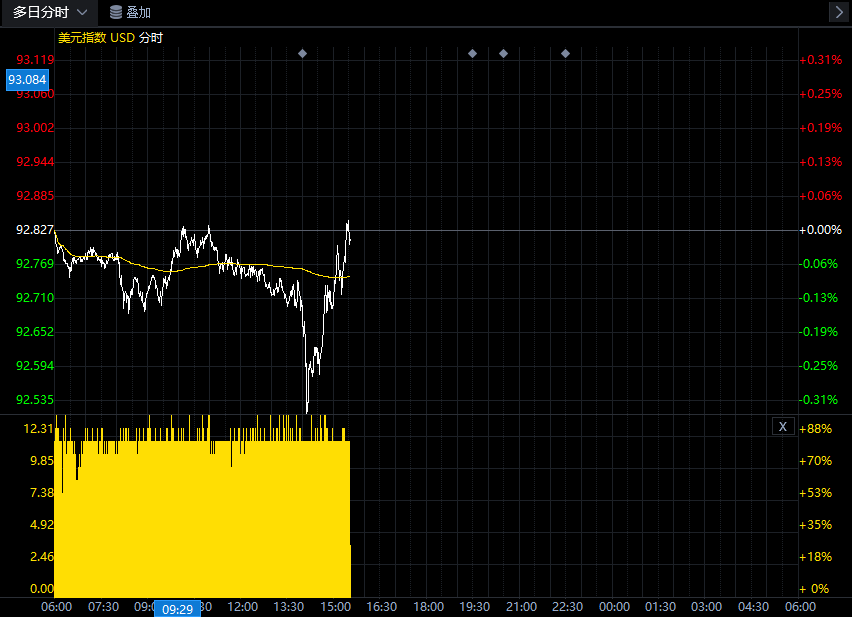Click the third diamond marker near 20:30
The image size is (852, 617).
click(503, 53)
